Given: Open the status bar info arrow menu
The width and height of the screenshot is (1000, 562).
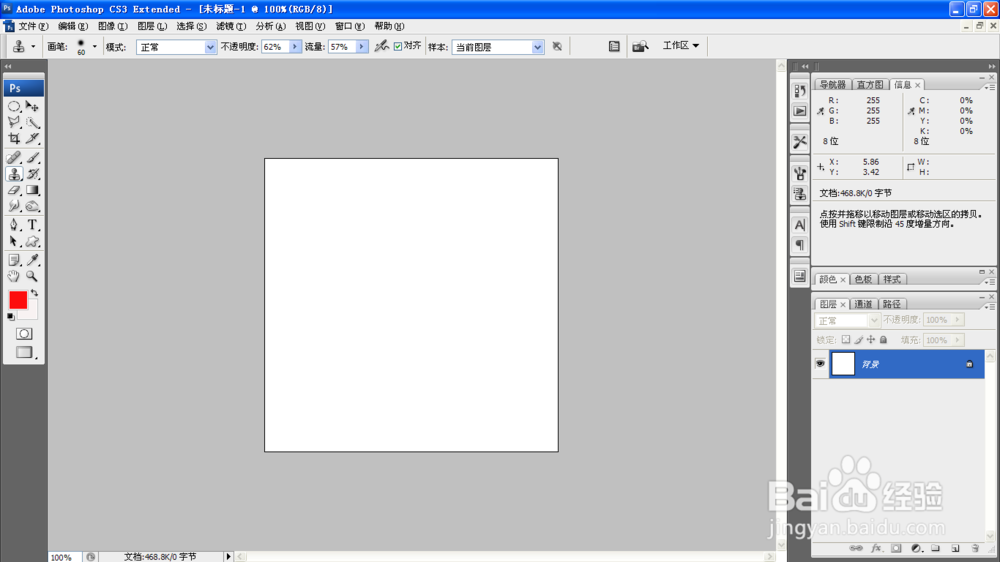Looking at the screenshot, I should tap(228, 557).
